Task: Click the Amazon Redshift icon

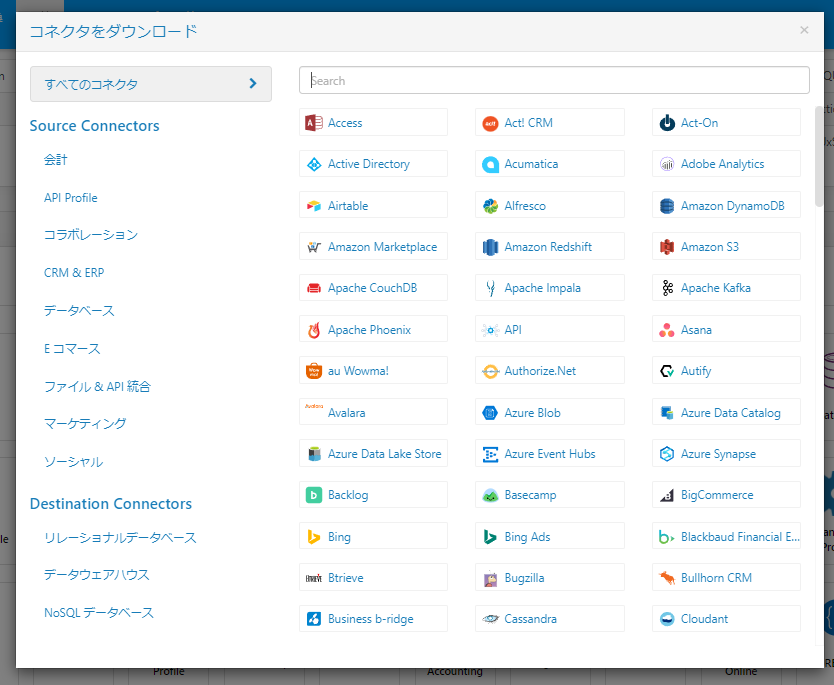Action: tap(490, 247)
